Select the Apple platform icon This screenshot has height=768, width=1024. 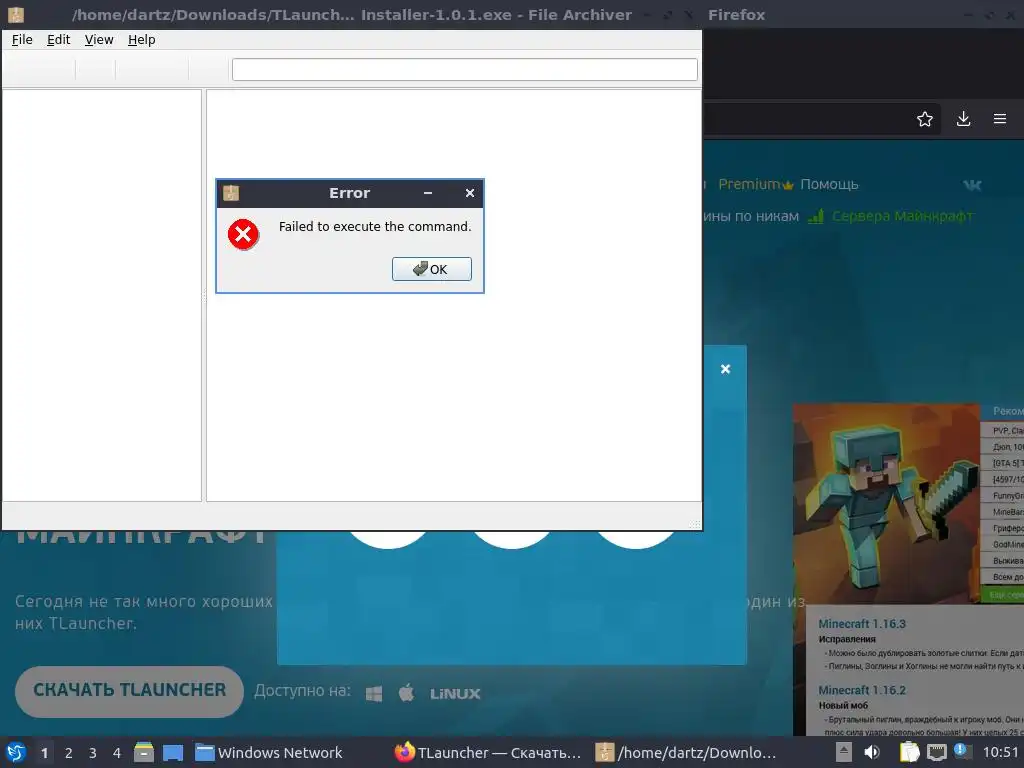(x=406, y=692)
